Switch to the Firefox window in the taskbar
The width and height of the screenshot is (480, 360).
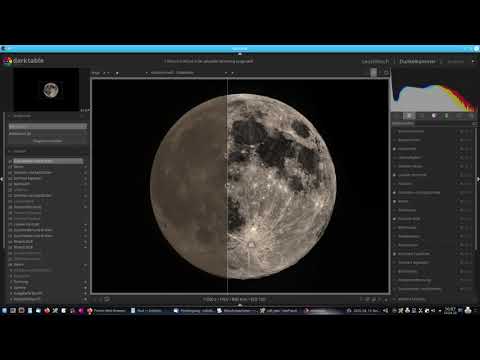point(106,311)
